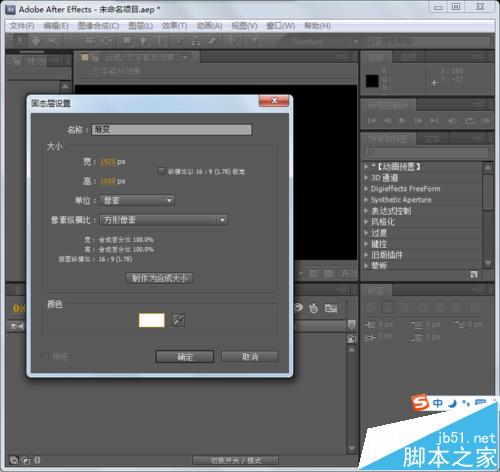Expand the 3D 通道 effects category
The width and height of the screenshot is (500, 472).
366,177
